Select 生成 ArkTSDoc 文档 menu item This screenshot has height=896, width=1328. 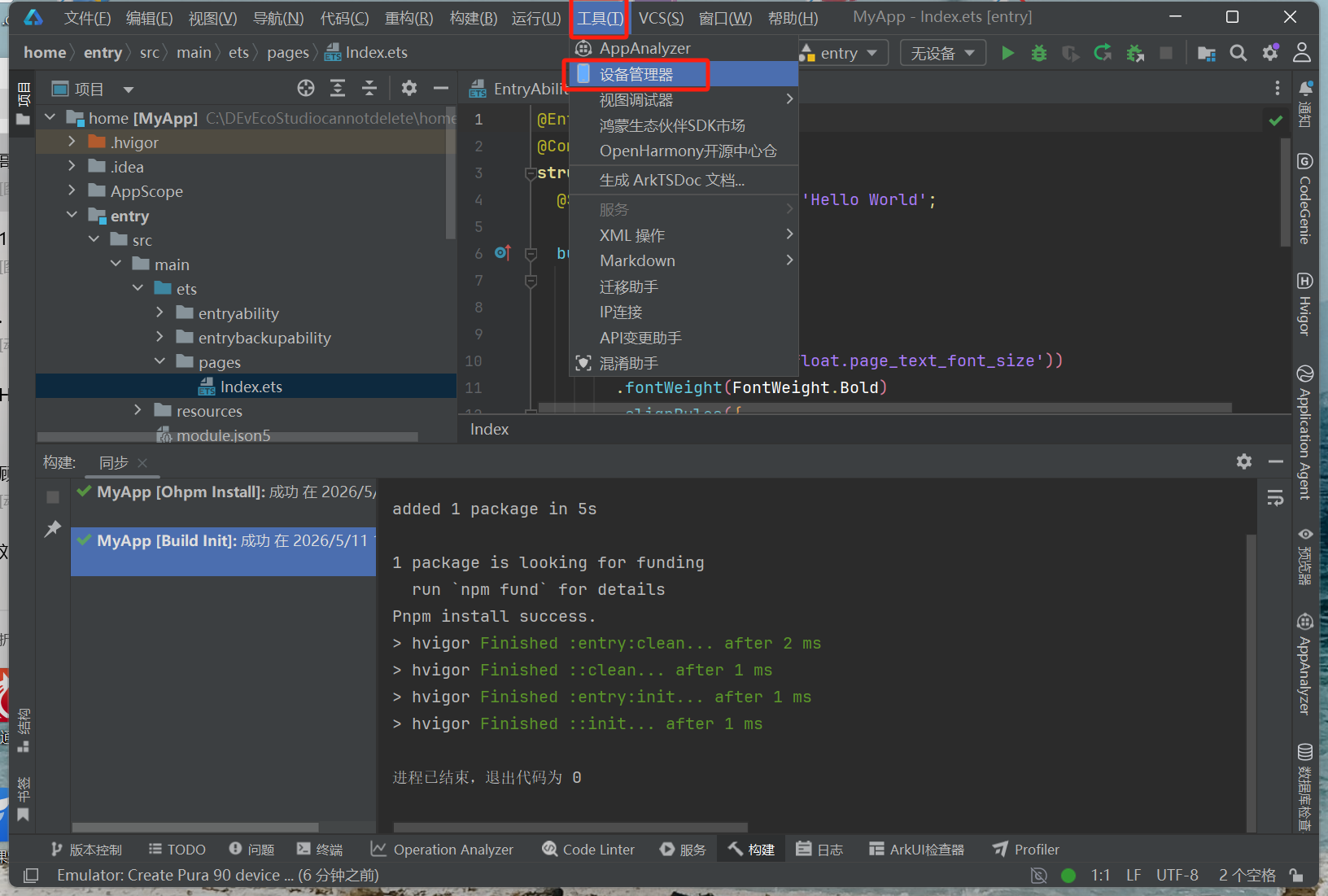[x=684, y=180]
